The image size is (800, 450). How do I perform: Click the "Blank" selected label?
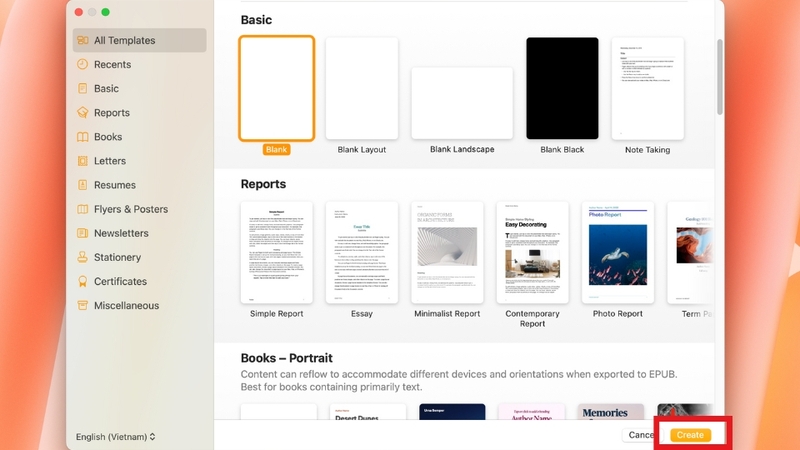[277, 149]
